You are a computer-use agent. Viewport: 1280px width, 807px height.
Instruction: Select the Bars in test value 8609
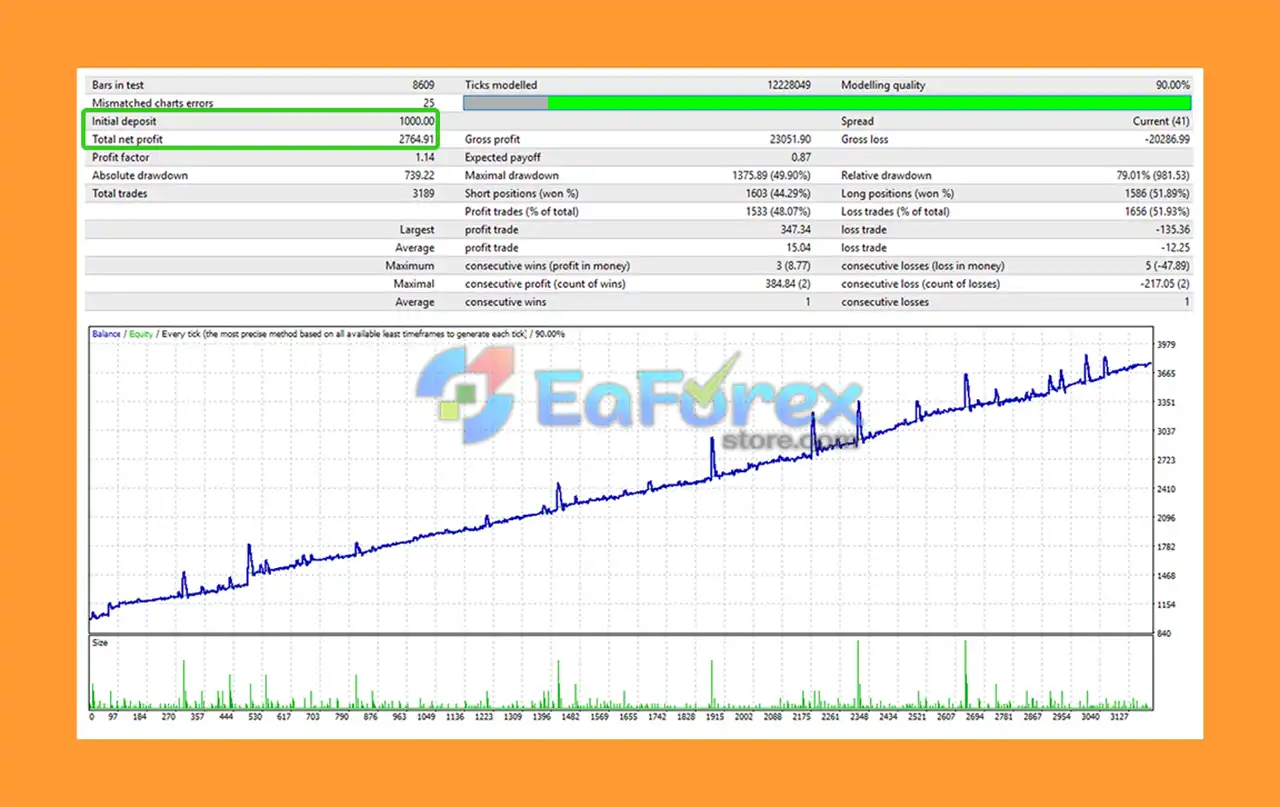(x=422, y=85)
